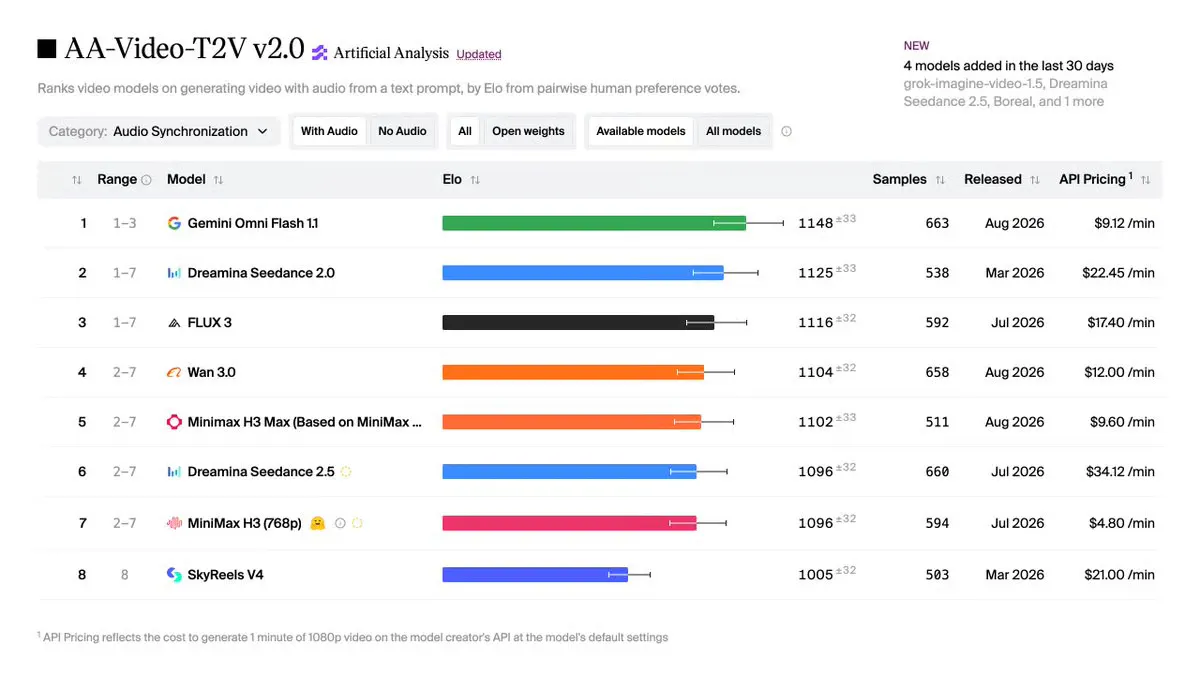Click the $21.00 /min price

1119,575
